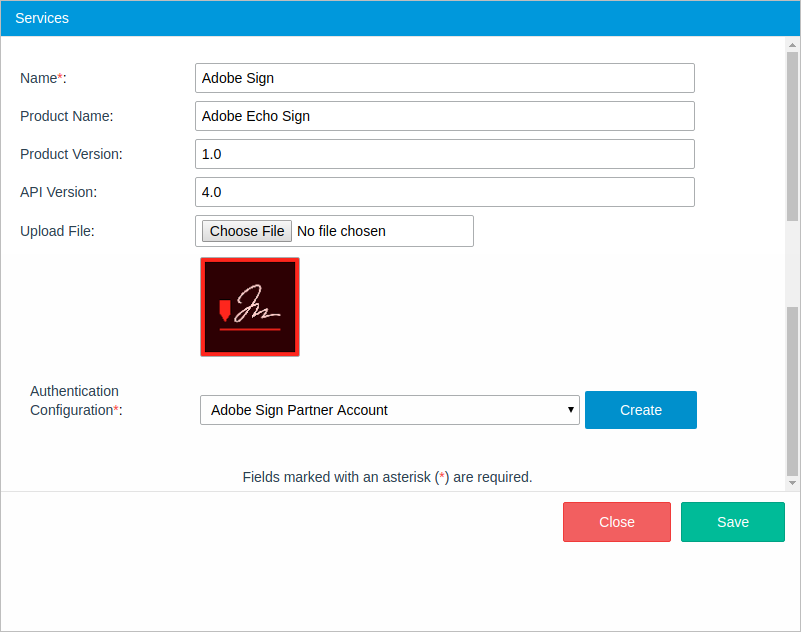
Task: Focus the Name field containing Adobe Sign
Action: 444,78
